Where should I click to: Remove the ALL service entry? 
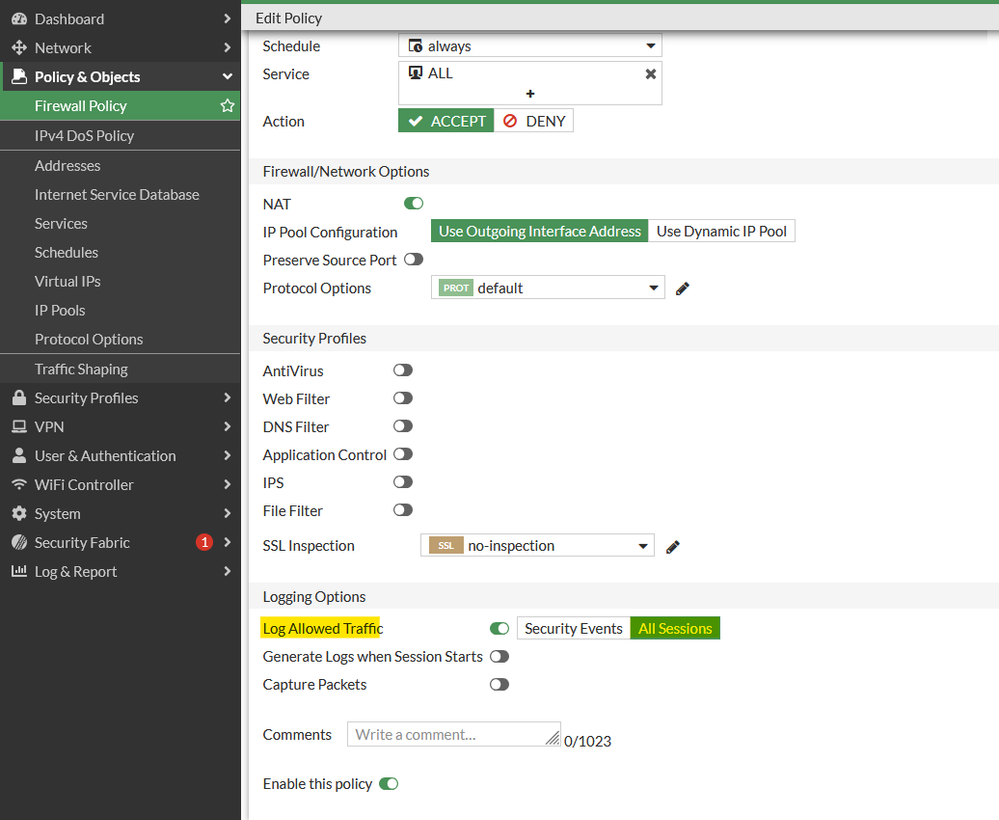click(650, 74)
